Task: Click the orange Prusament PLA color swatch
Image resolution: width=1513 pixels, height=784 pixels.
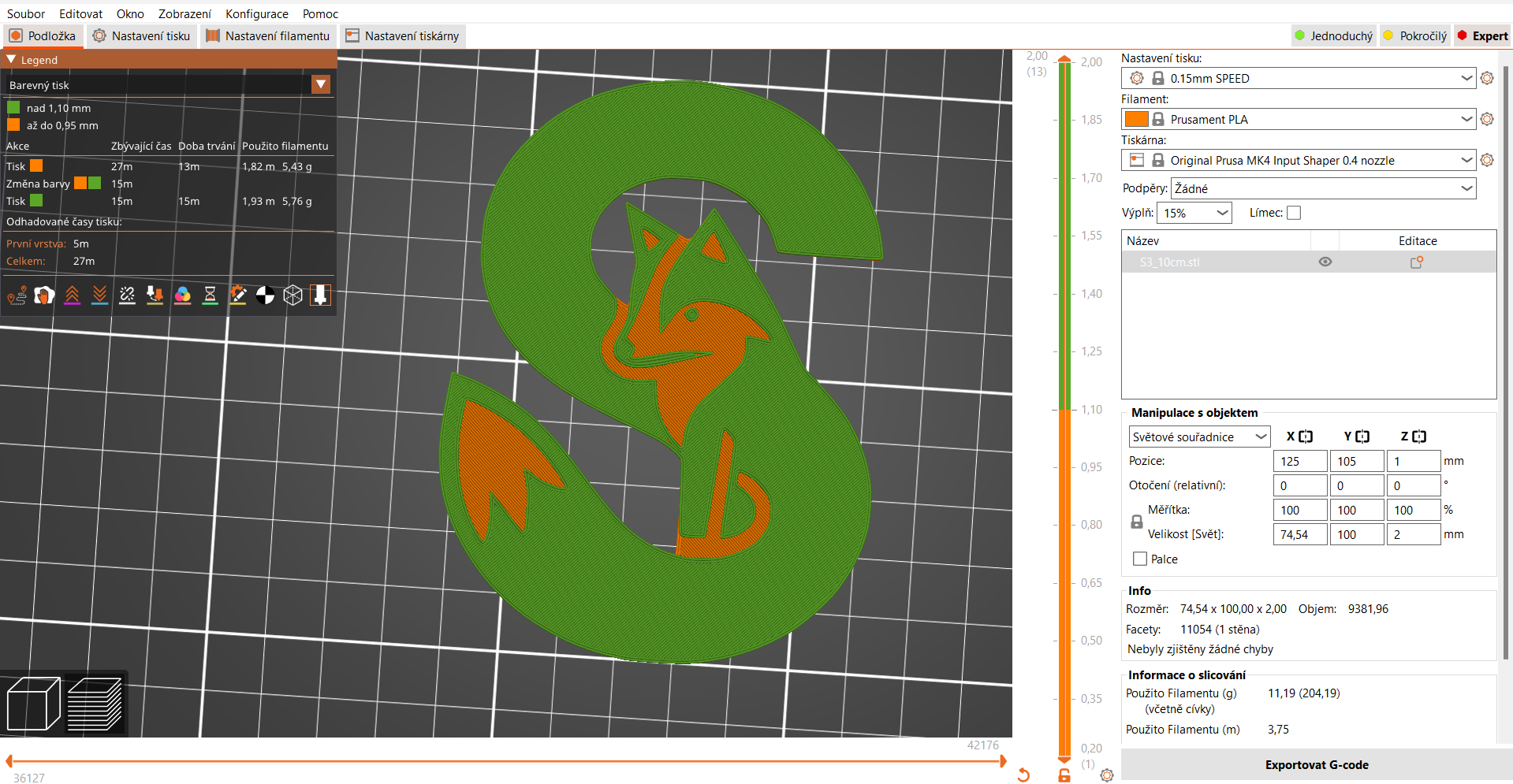Action: (x=1136, y=120)
